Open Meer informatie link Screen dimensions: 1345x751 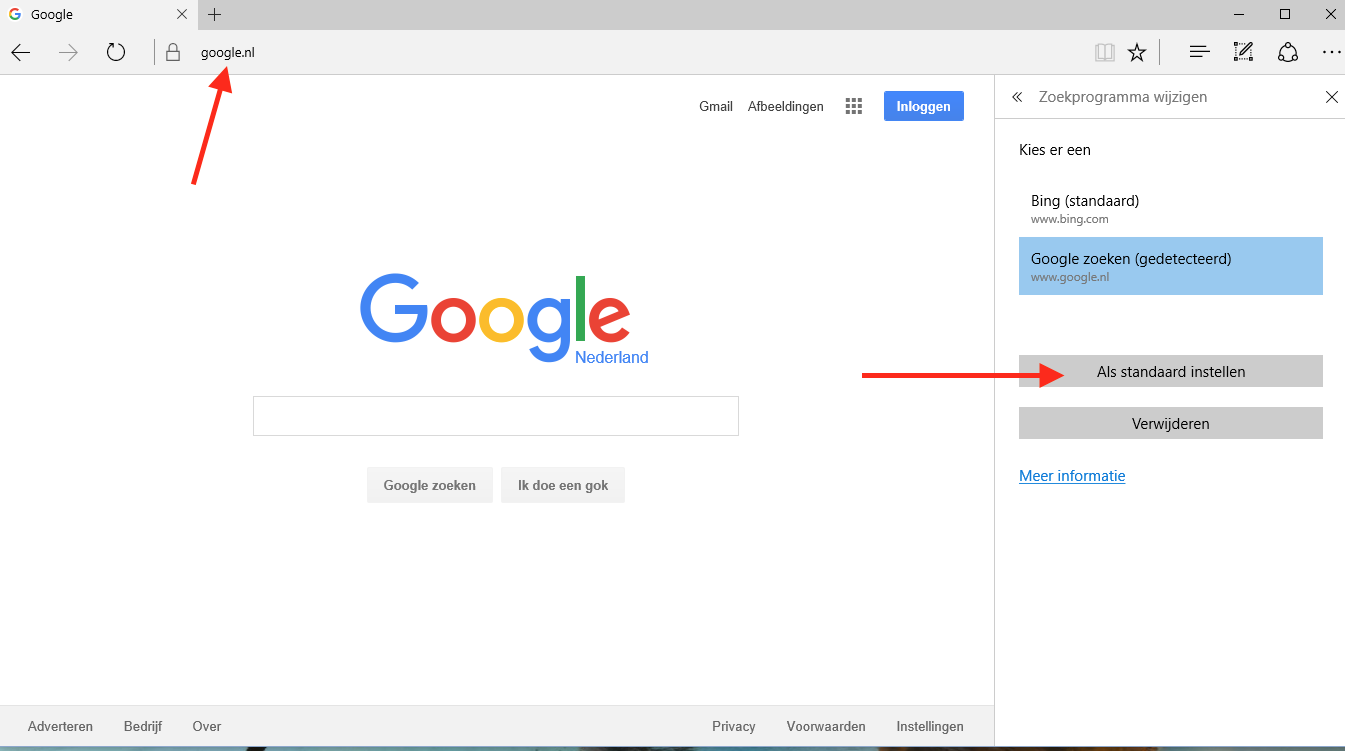tap(1072, 476)
